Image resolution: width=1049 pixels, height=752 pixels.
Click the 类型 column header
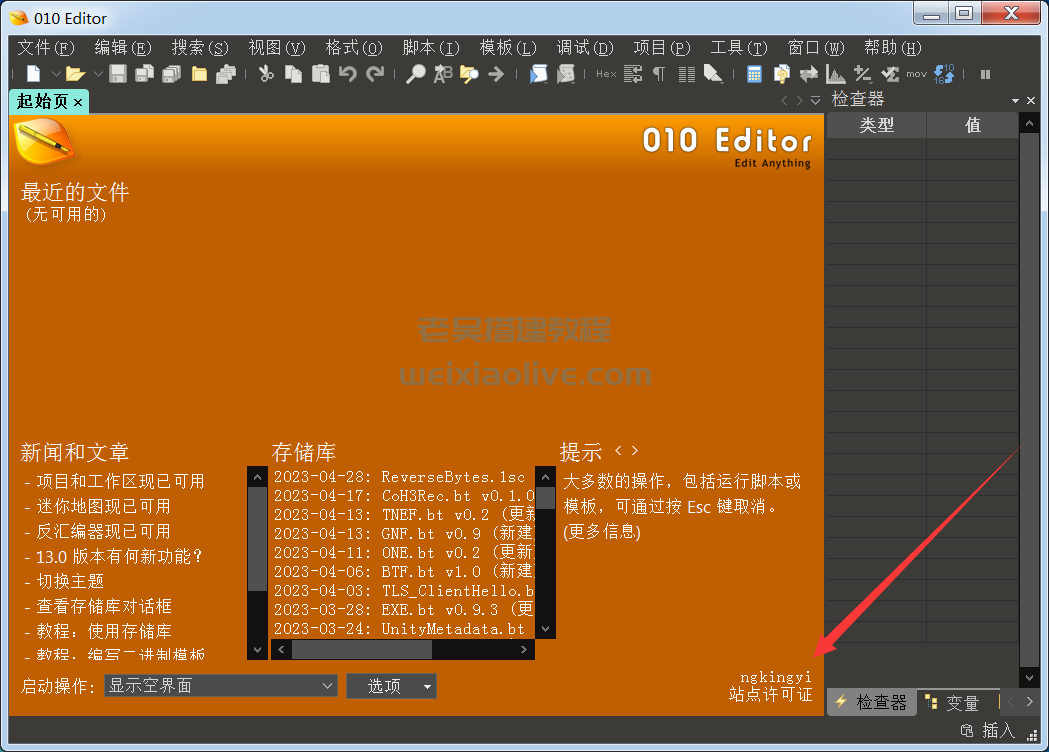[876, 125]
